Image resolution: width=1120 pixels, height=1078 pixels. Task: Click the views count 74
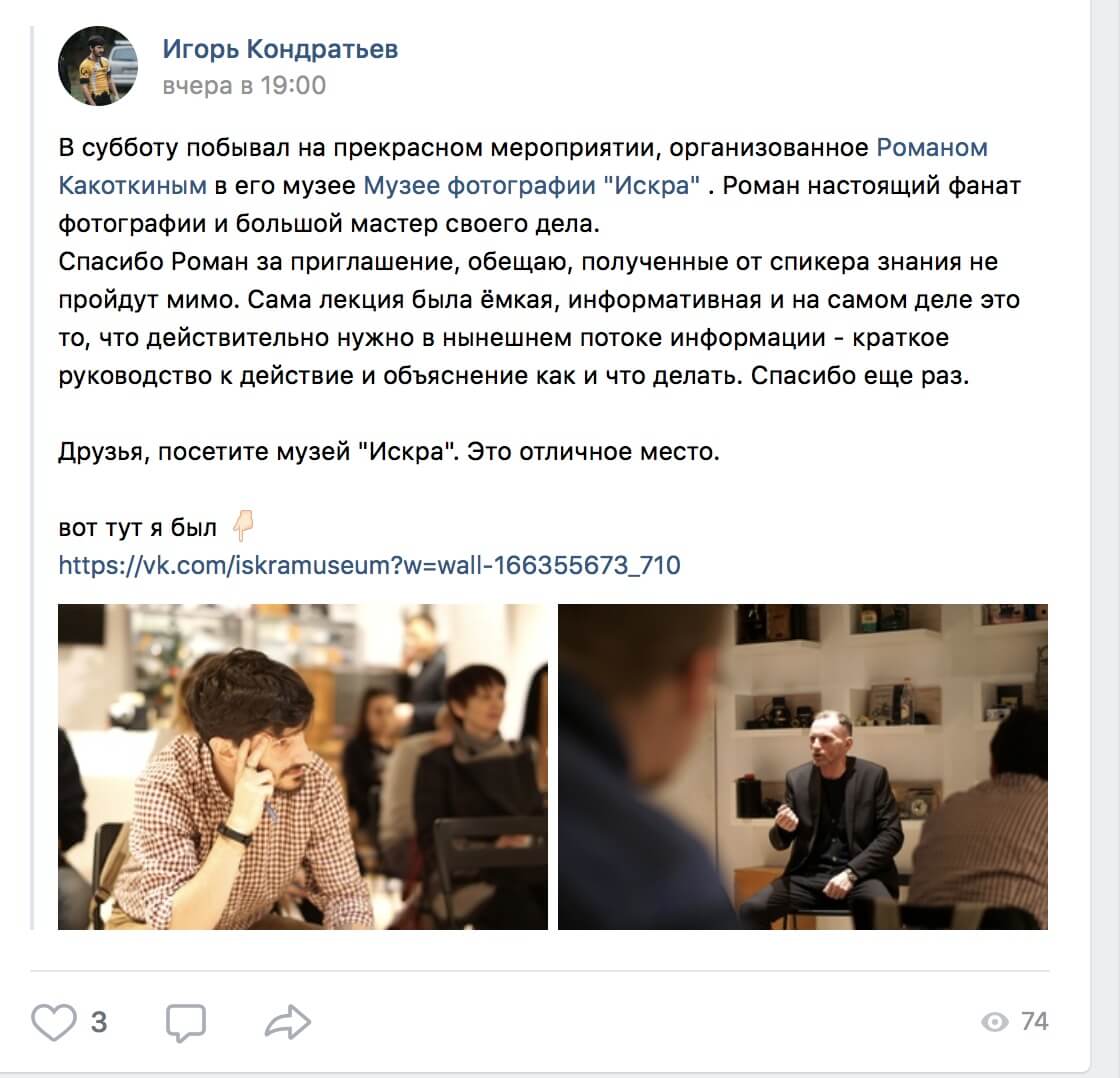pyautogui.click(x=1034, y=1022)
